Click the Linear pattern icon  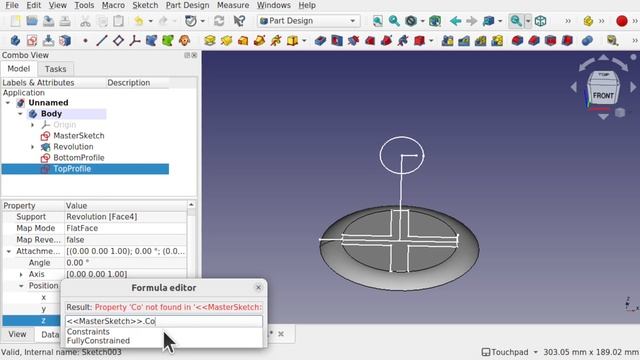464,40
